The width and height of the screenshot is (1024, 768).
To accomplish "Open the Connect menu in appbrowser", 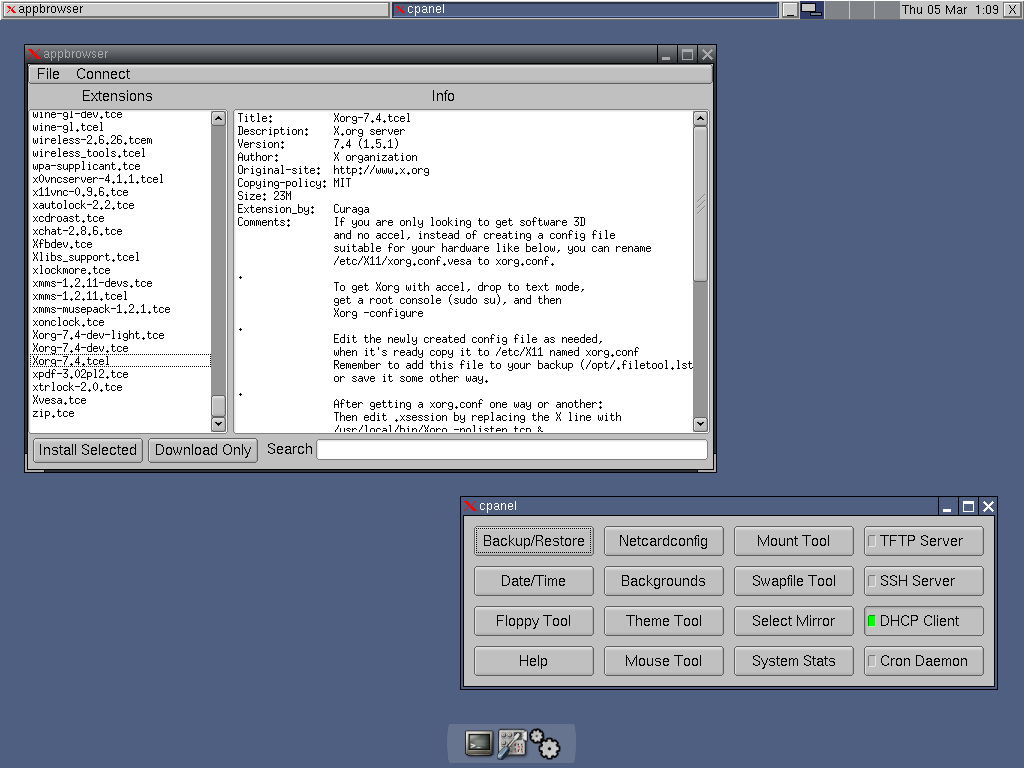I will tap(103, 74).
